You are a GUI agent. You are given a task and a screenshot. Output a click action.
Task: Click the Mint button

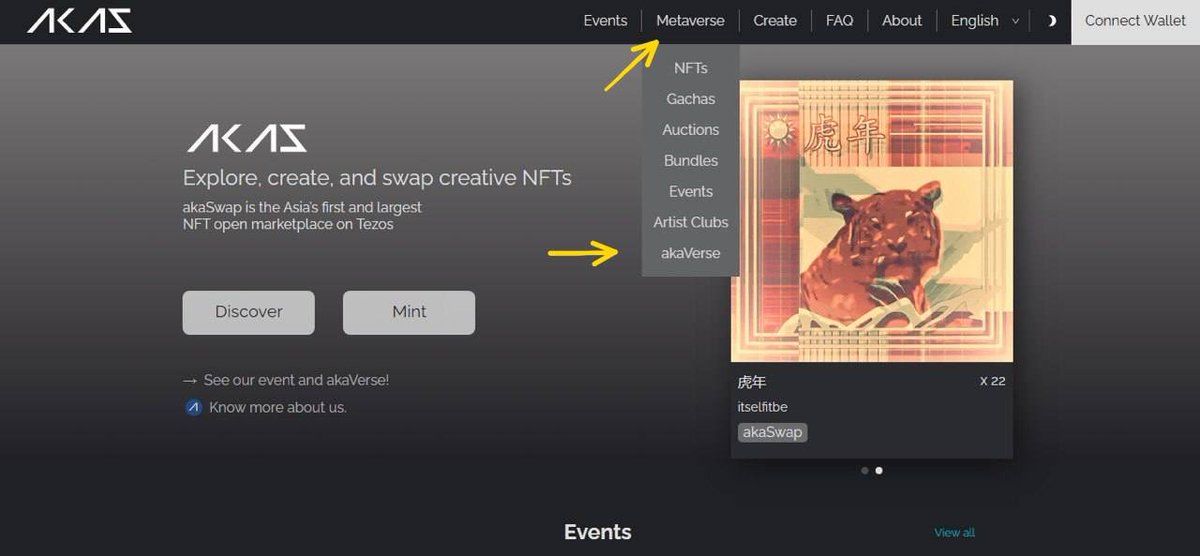tap(409, 312)
